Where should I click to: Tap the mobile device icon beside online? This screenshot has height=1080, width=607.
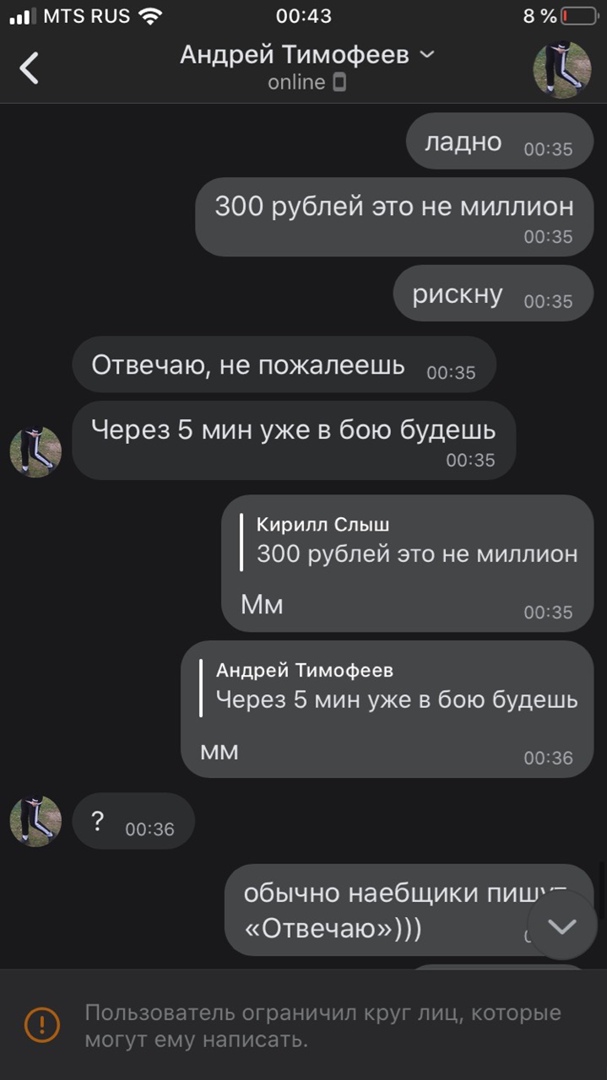pos(339,83)
